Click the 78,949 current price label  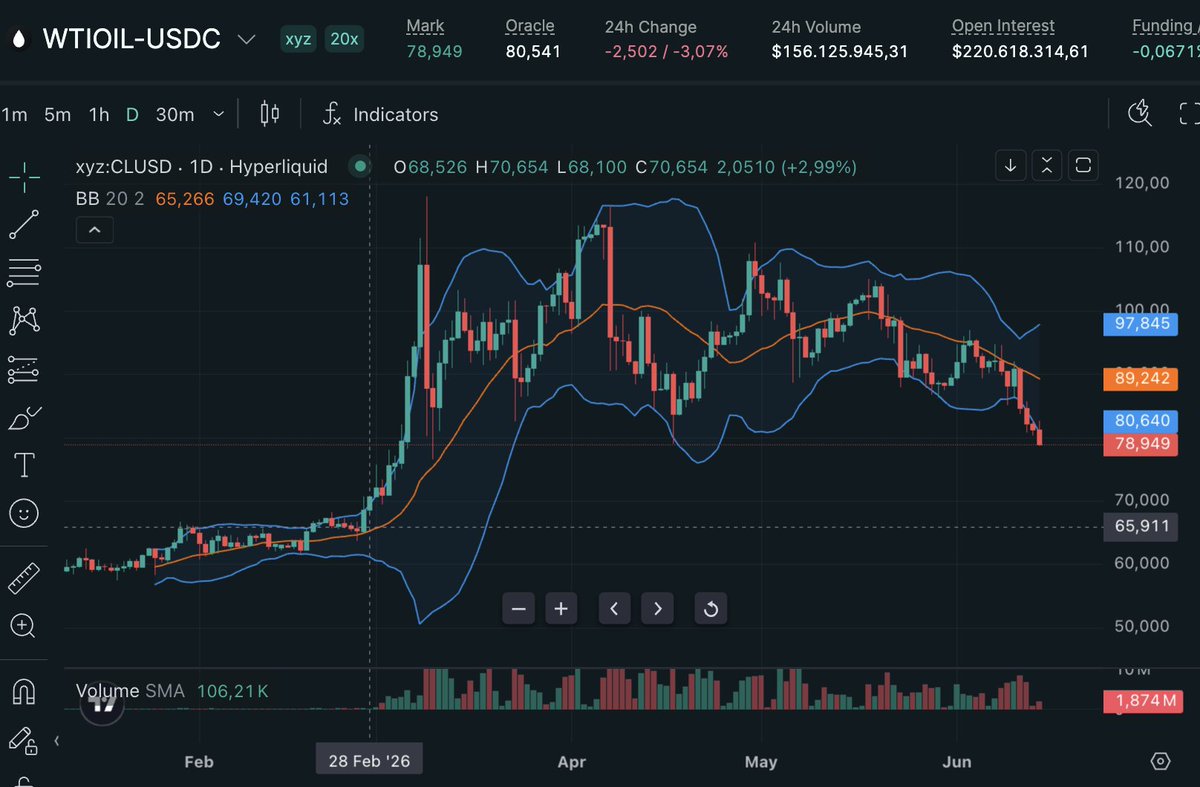pyautogui.click(x=1141, y=443)
